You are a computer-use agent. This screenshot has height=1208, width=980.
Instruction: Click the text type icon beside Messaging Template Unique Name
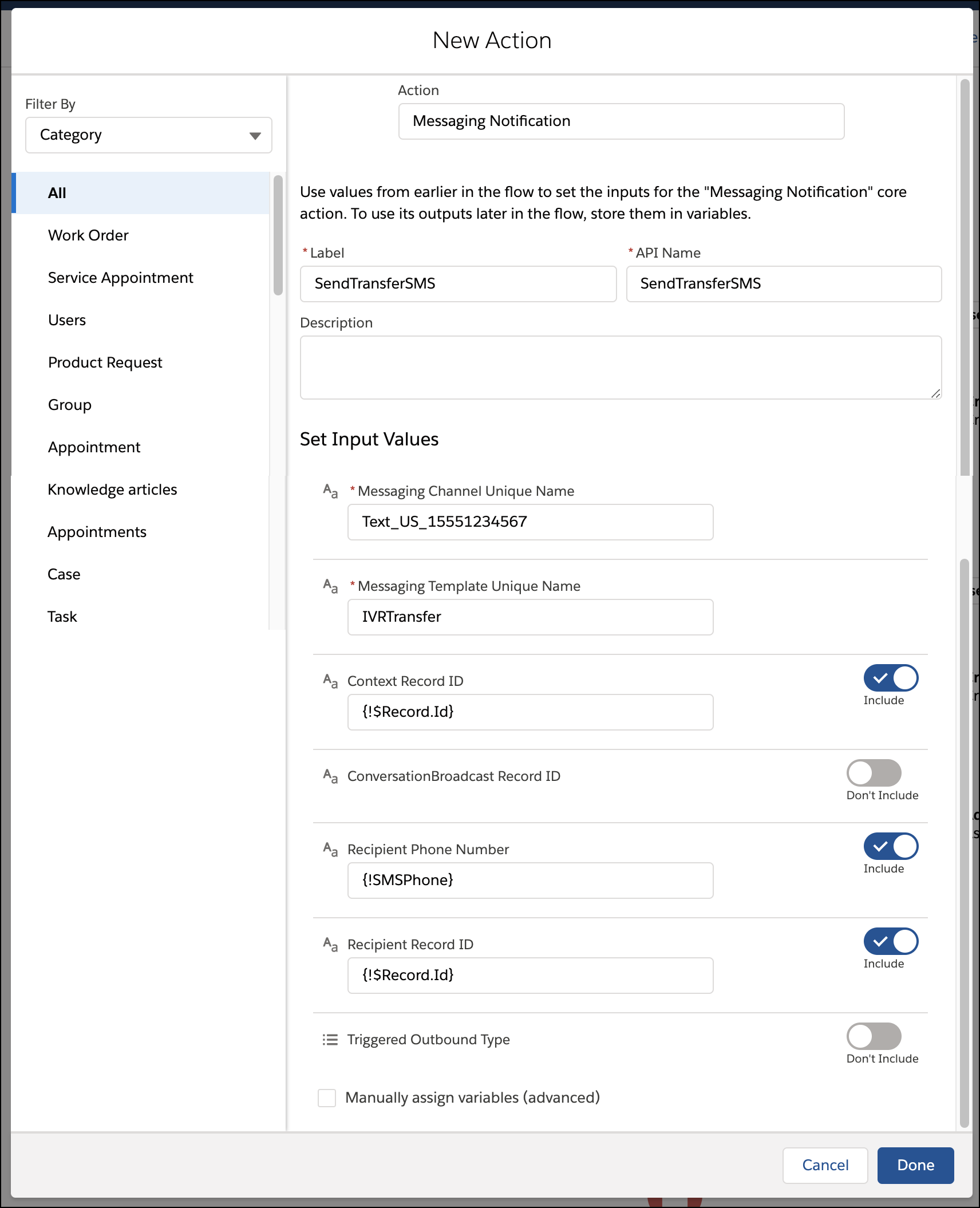[x=330, y=586]
